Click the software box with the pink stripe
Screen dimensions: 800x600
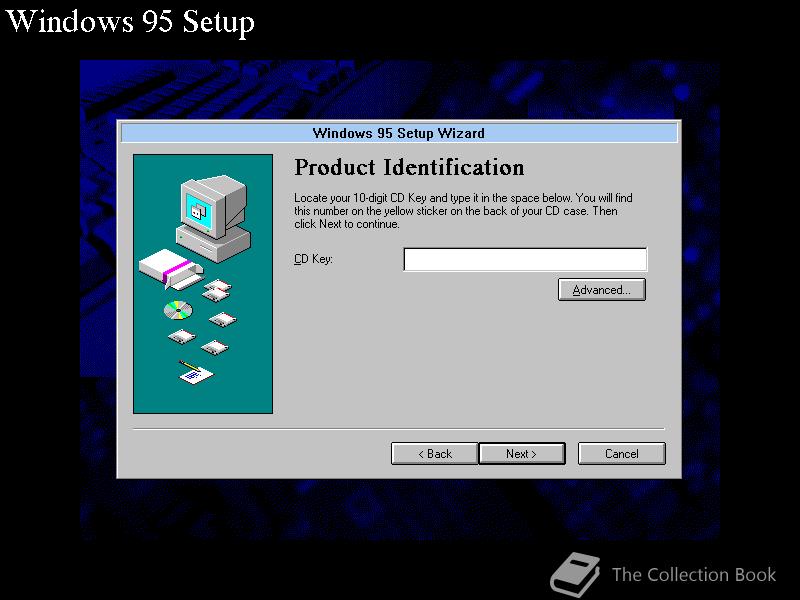pyautogui.click(x=171, y=269)
